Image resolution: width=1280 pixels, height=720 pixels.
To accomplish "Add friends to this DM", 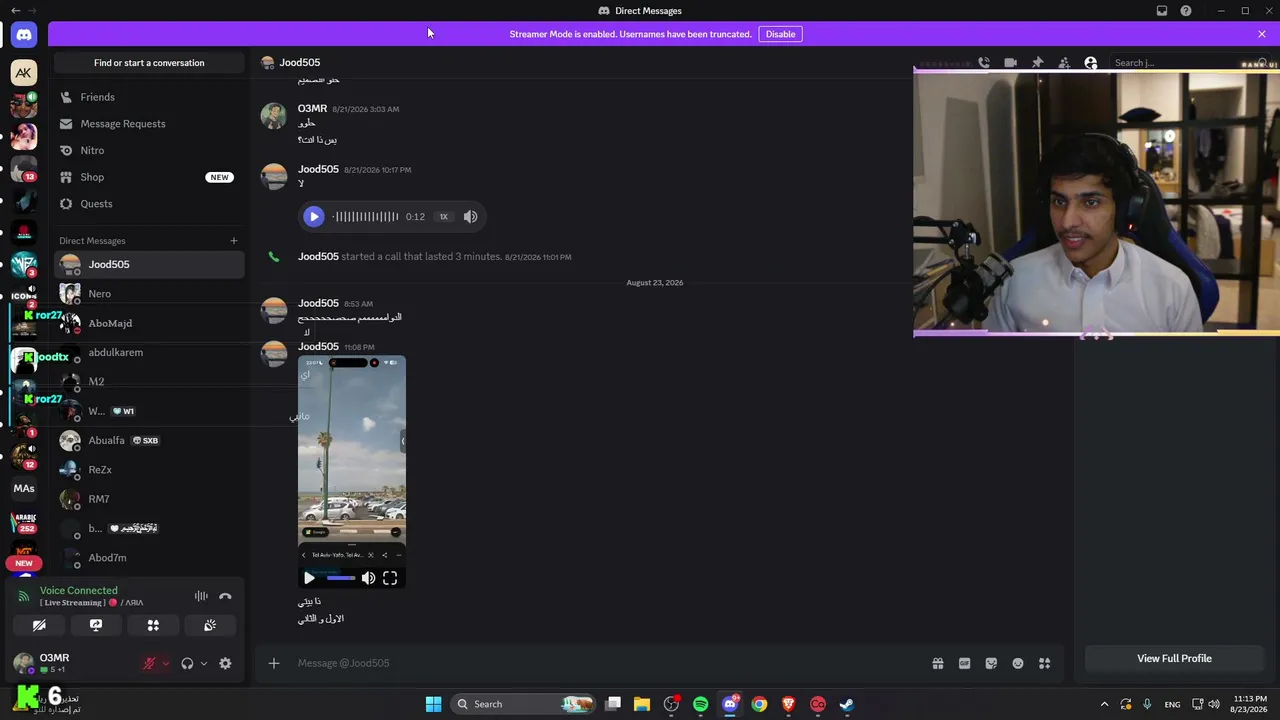I will tap(1064, 62).
